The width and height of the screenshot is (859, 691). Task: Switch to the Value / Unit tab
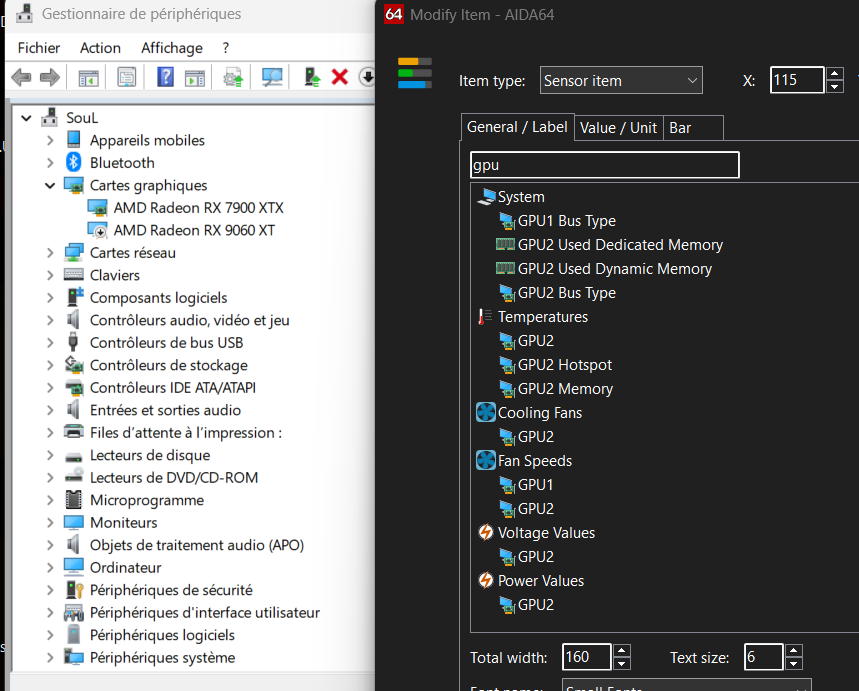619,128
